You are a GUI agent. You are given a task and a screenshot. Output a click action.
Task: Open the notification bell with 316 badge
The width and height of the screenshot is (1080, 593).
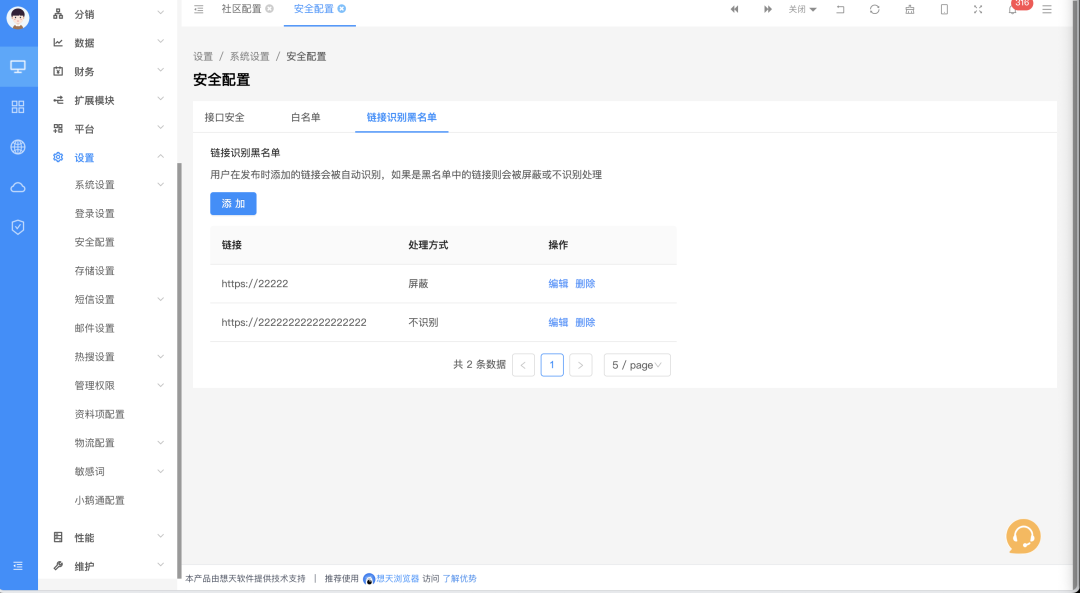[1012, 9]
